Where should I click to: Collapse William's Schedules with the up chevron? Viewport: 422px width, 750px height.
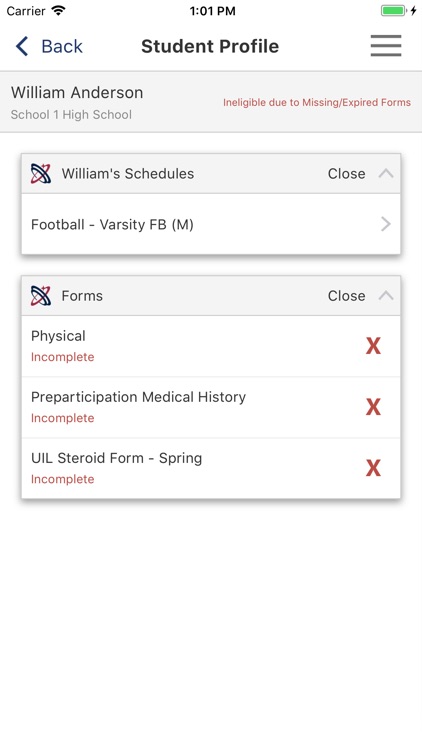pyautogui.click(x=386, y=174)
